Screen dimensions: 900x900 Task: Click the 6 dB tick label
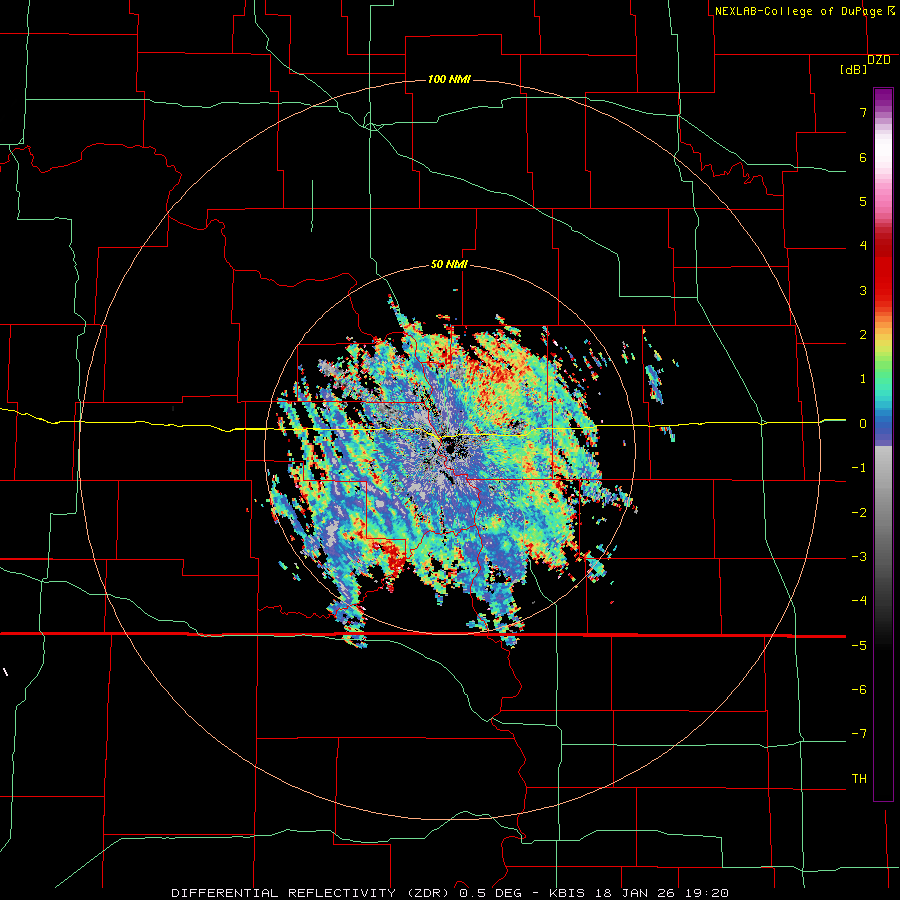[863, 157]
